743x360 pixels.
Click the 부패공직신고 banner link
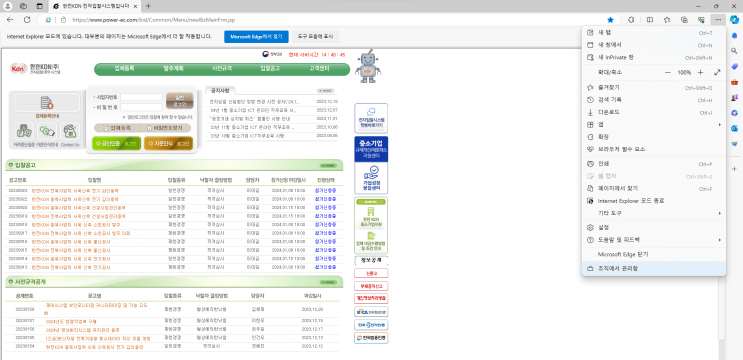pyautogui.click(x=371, y=286)
